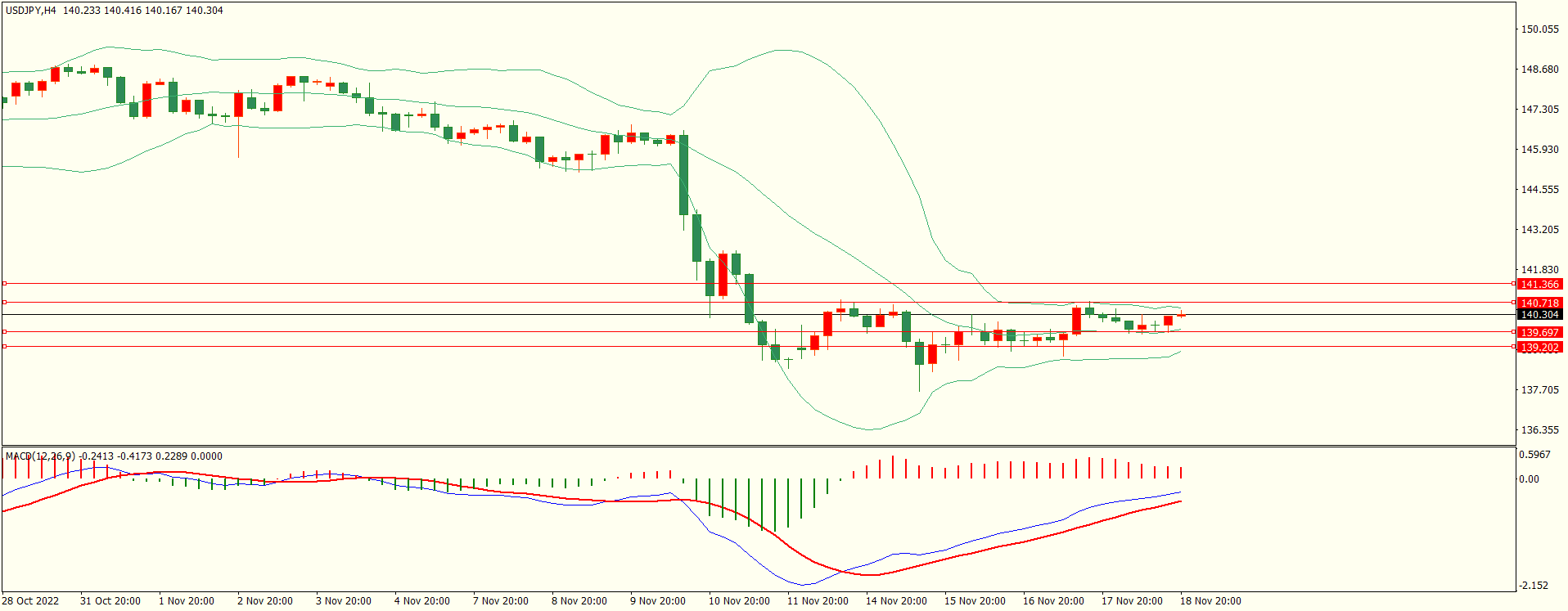Viewport: 1568px width, 611px height.
Task: Click the MACD scale -2.152 value
Action: pos(1534,586)
